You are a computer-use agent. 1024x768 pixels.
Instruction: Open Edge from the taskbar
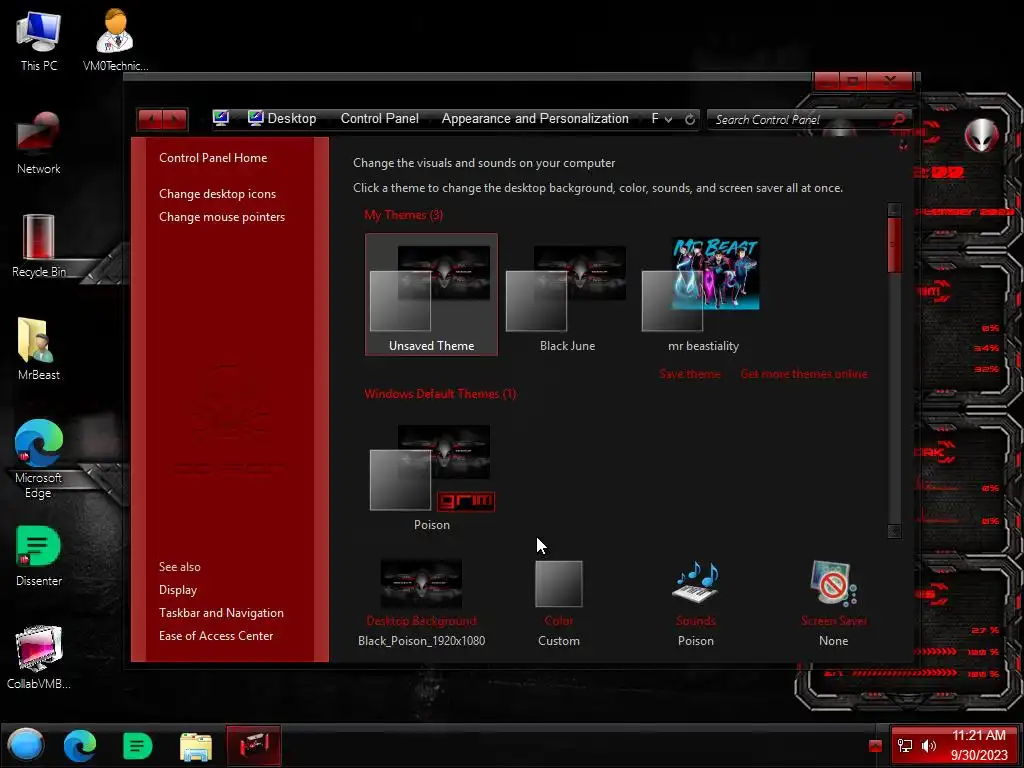80,746
